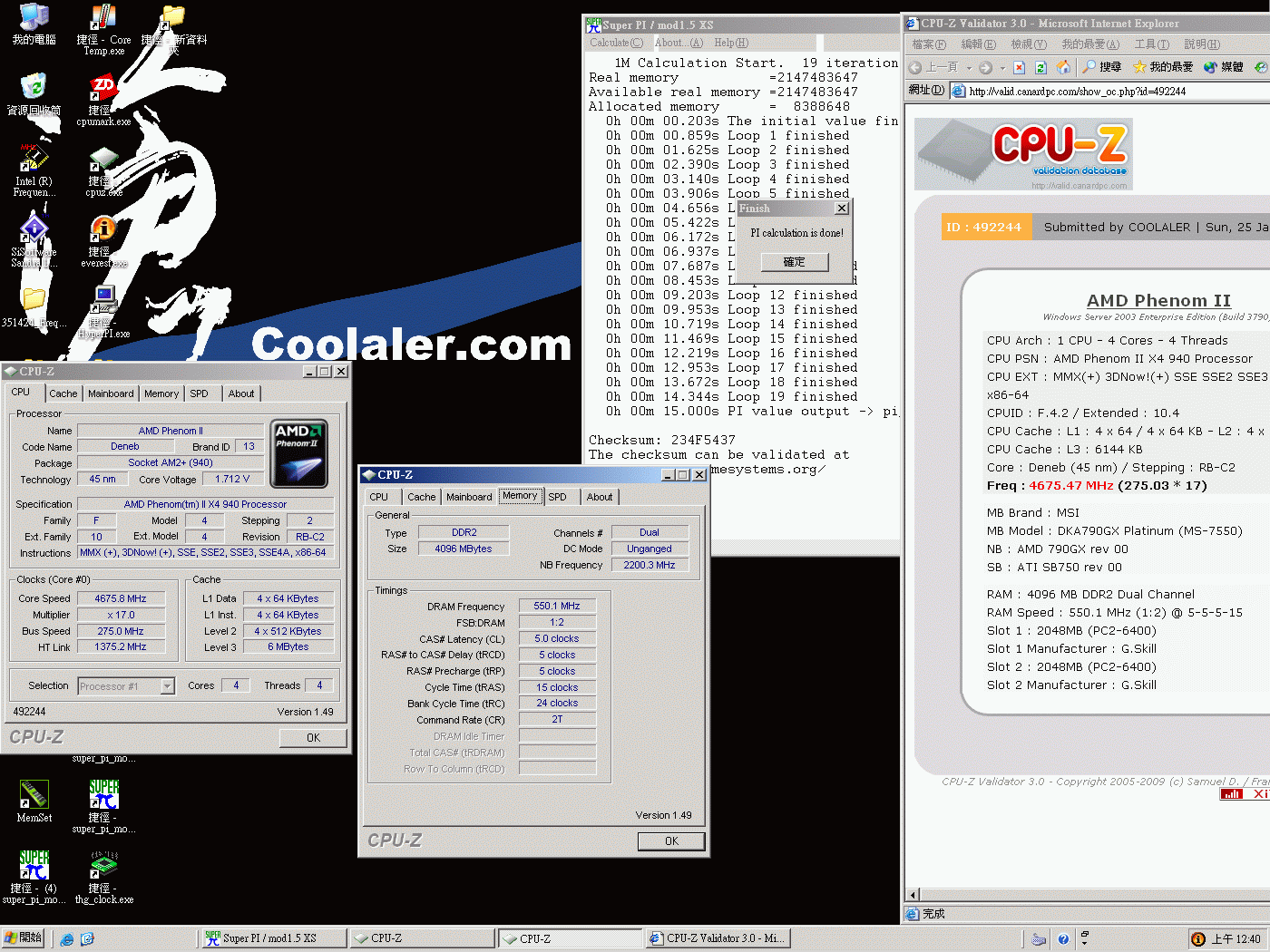The width and height of the screenshot is (1270, 952).
Task: Switch to CPU-Z Validator taskbar button
Action: point(718,938)
